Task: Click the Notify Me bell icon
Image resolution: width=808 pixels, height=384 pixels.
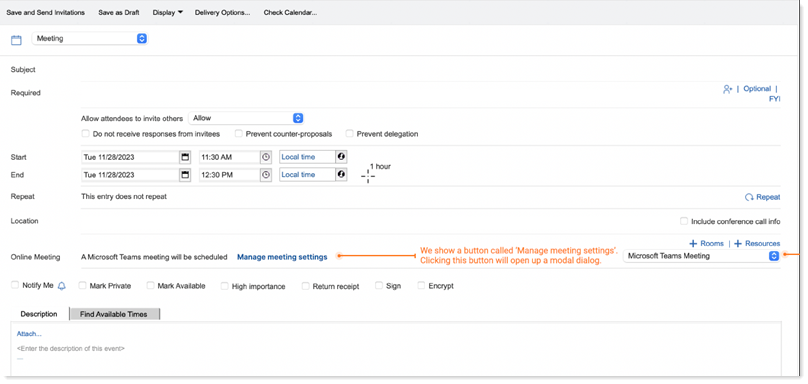Action: pyautogui.click(x=62, y=286)
